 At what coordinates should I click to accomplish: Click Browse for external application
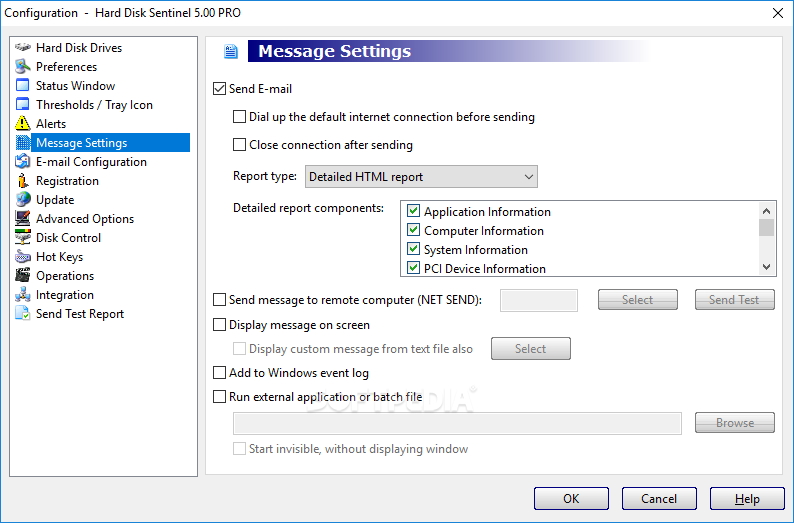[735, 423]
